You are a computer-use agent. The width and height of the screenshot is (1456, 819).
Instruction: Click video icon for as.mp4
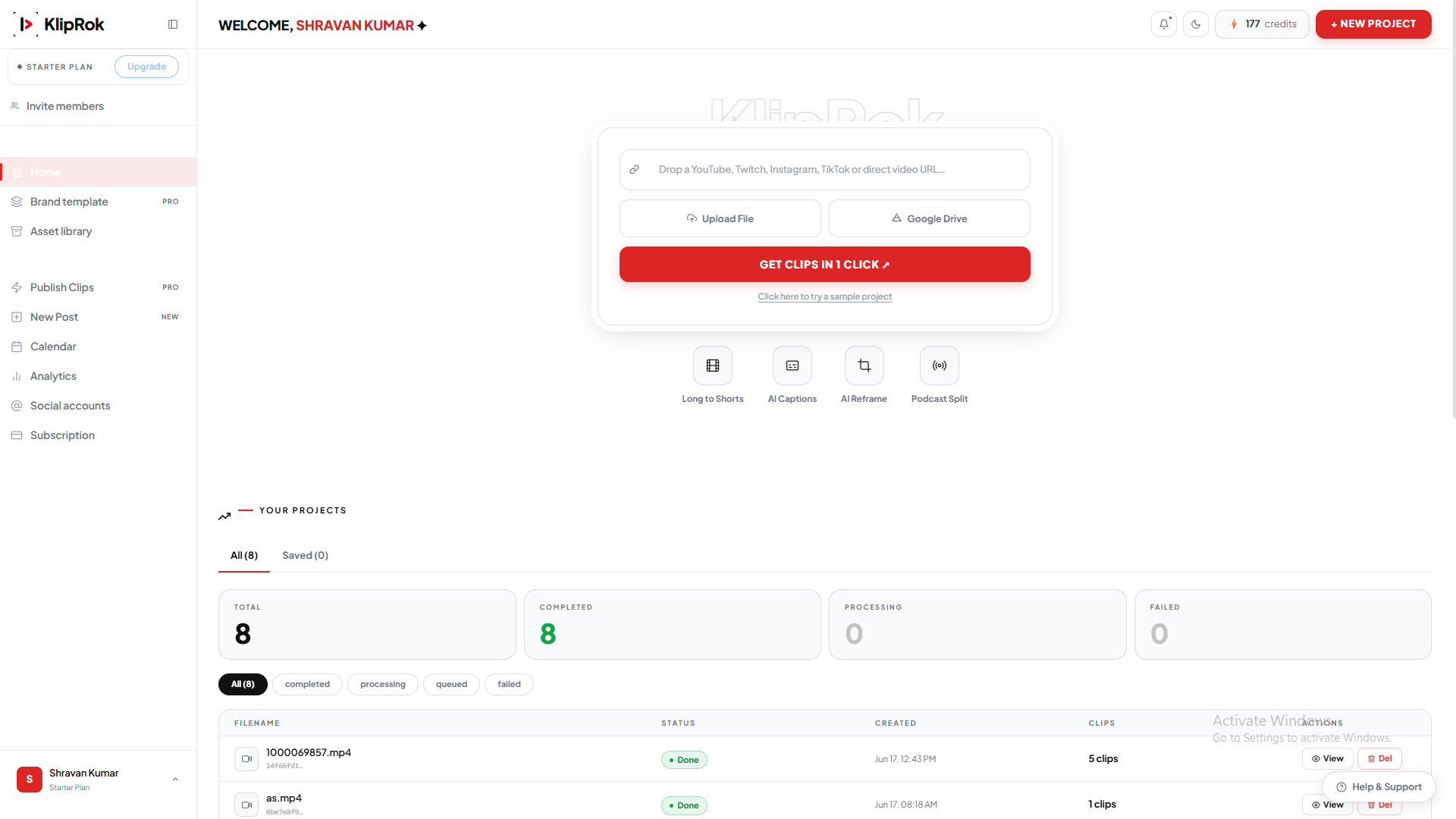click(x=246, y=805)
